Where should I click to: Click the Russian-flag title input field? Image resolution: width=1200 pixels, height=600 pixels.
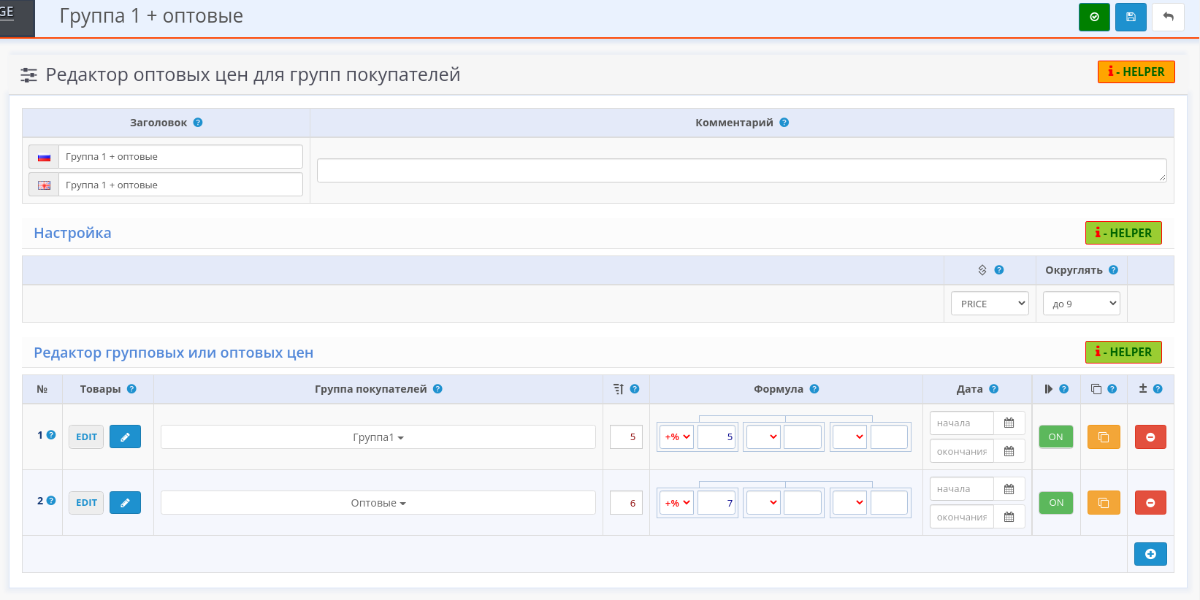pos(180,157)
